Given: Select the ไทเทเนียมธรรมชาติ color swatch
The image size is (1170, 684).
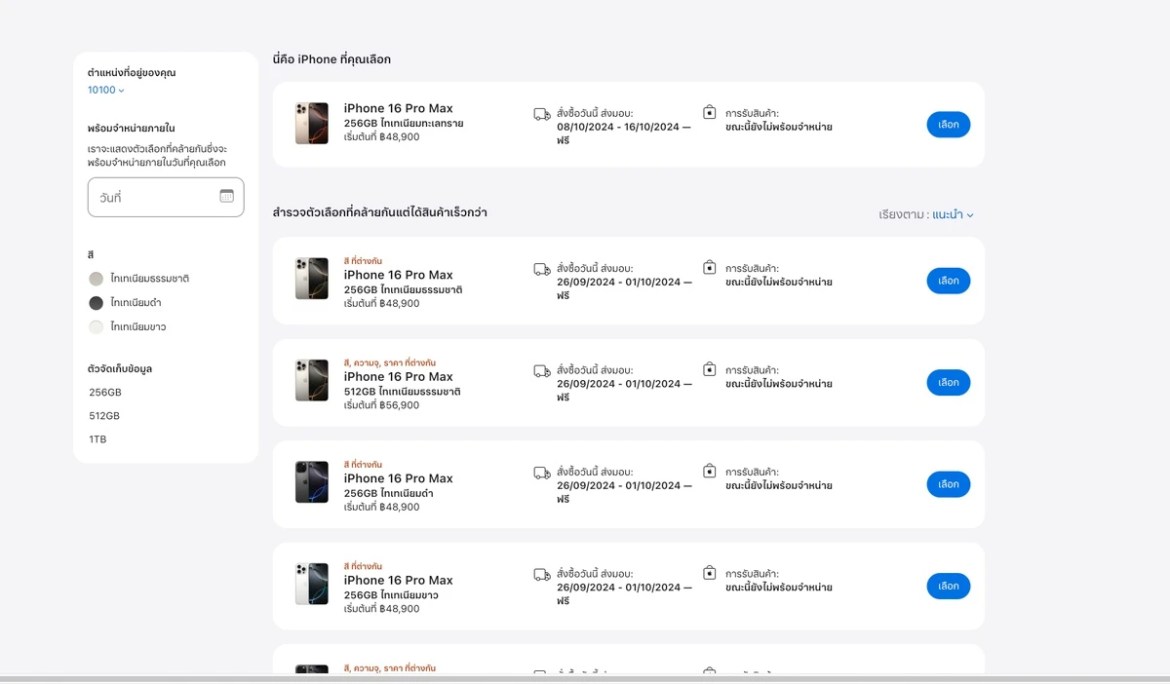Looking at the screenshot, I should click(x=96, y=279).
